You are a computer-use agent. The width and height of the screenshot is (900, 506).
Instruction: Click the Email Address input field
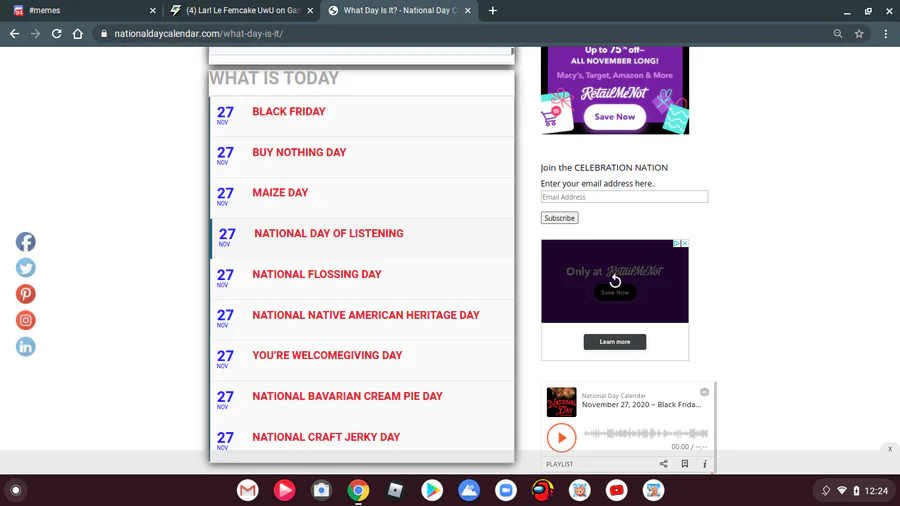pos(624,197)
